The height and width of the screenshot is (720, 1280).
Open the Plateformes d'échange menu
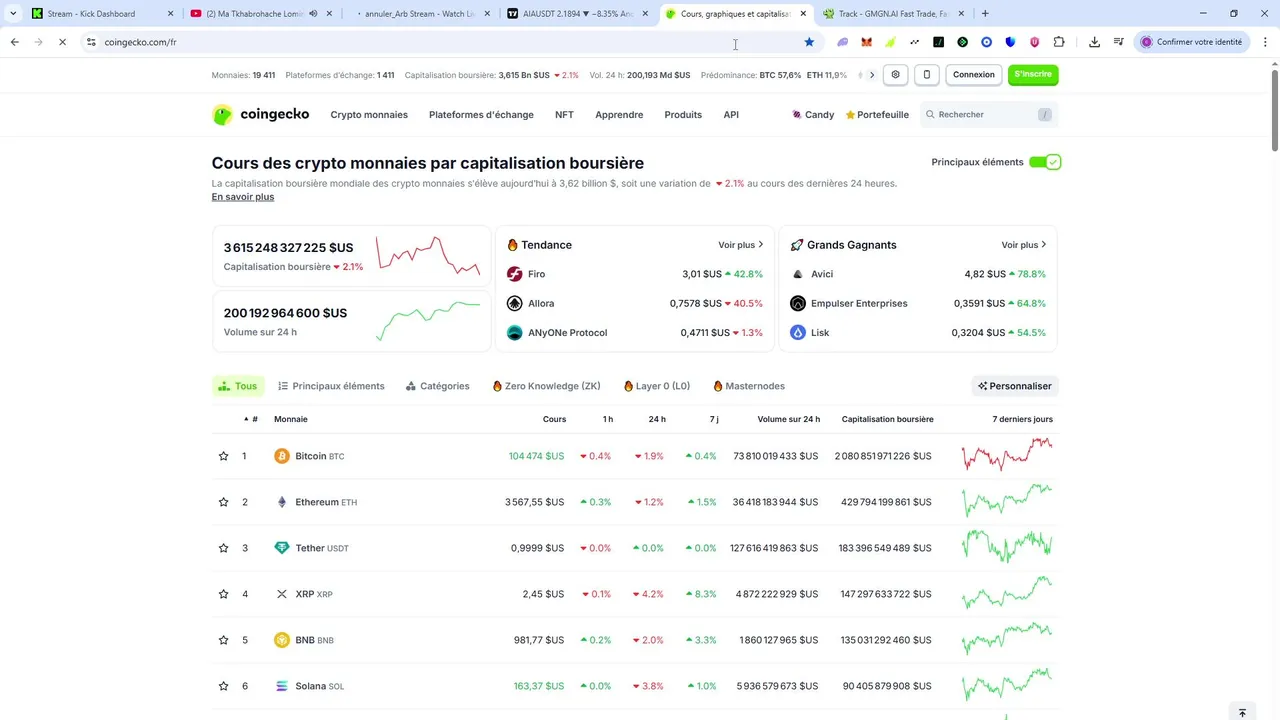(481, 115)
